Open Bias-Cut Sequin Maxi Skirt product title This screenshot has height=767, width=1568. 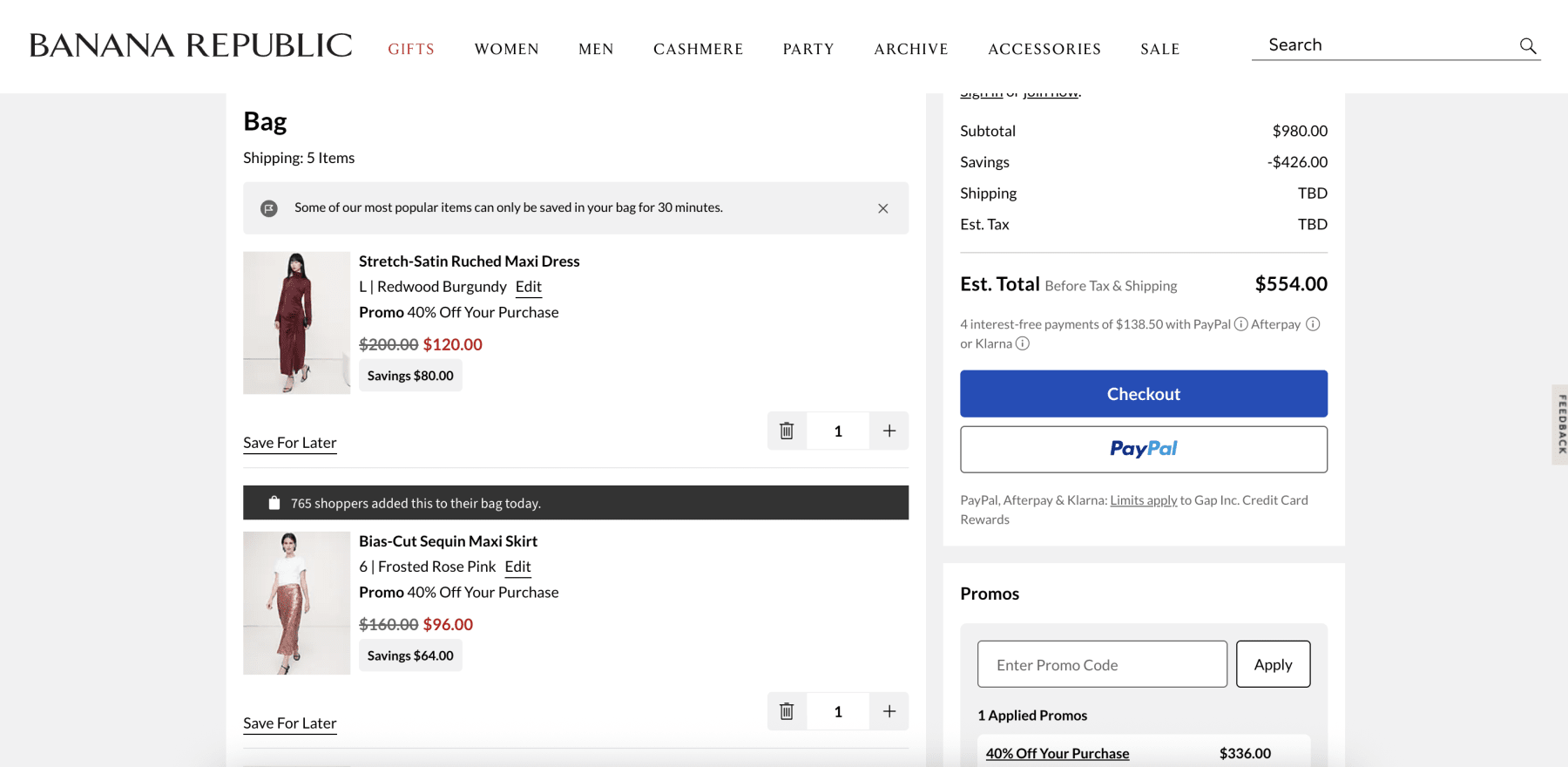[x=448, y=541]
